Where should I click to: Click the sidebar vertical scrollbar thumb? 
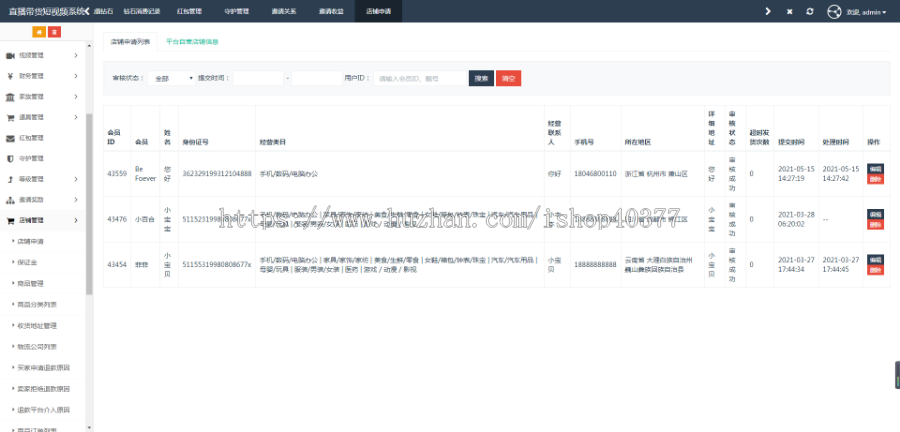(x=89, y=204)
